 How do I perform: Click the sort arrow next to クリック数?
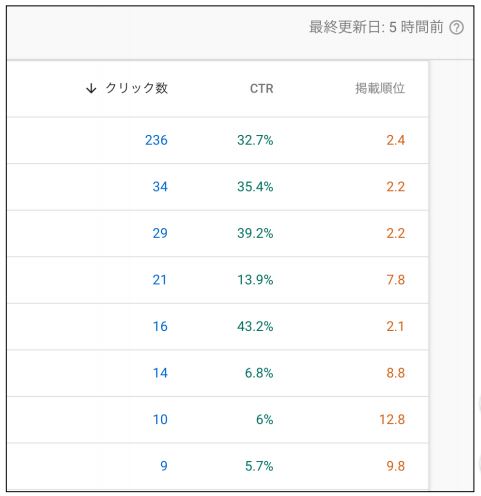[x=91, y=89]
